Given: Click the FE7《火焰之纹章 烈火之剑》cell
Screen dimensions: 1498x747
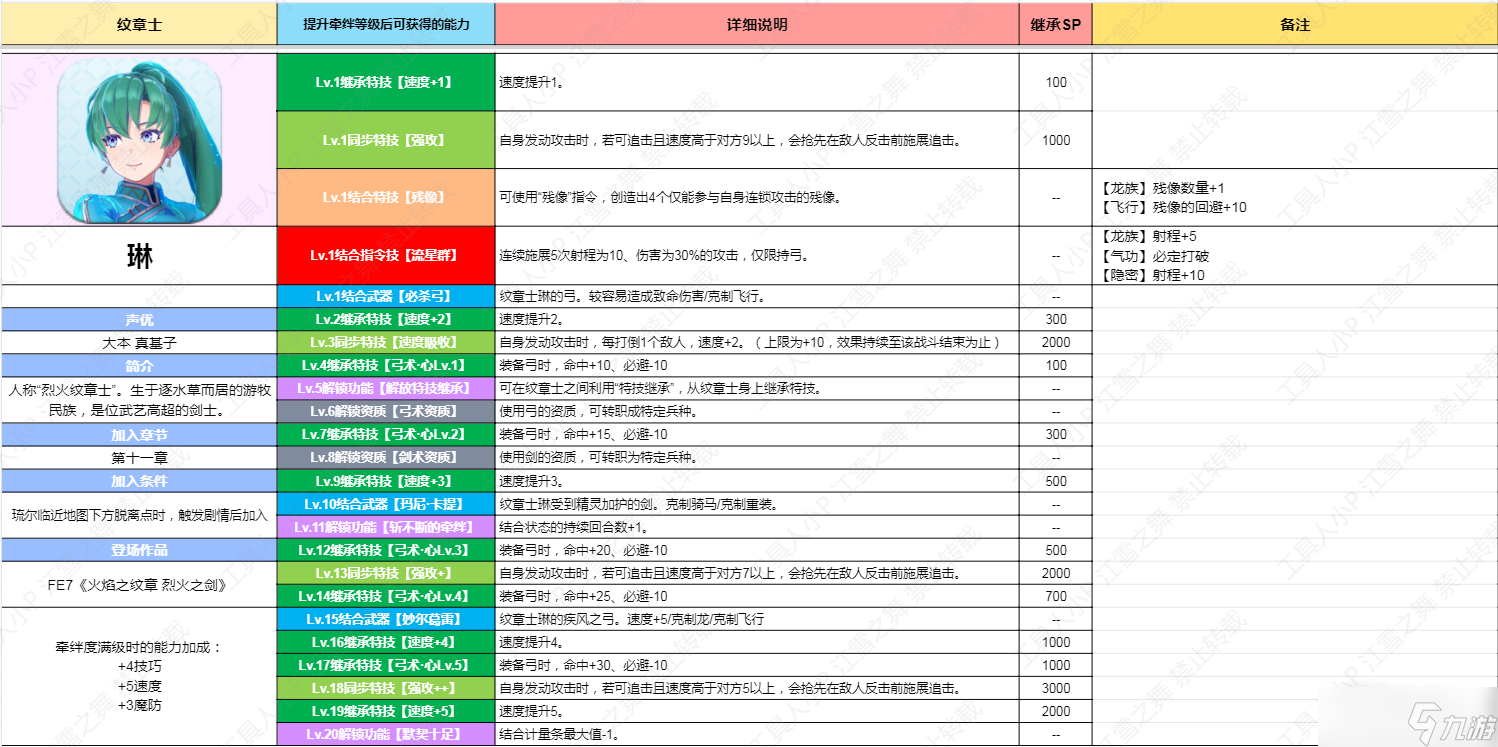Looking at the screenshot, I should pyautogui.click(x=139, y=585).
